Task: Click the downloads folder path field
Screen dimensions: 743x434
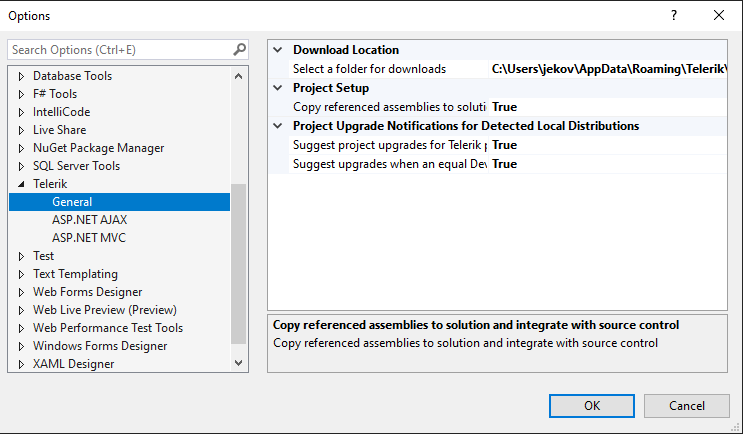Action: click(x=608, y=69)
